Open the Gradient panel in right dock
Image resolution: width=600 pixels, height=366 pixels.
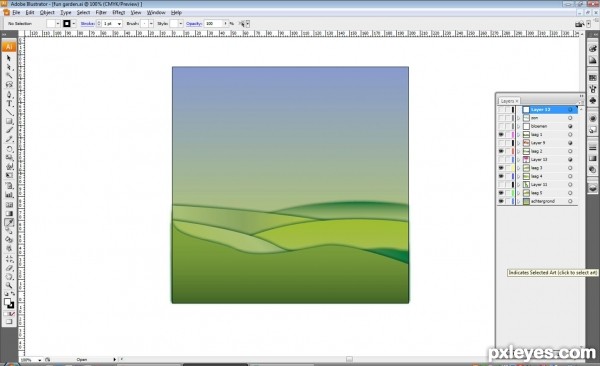(592, 158)
